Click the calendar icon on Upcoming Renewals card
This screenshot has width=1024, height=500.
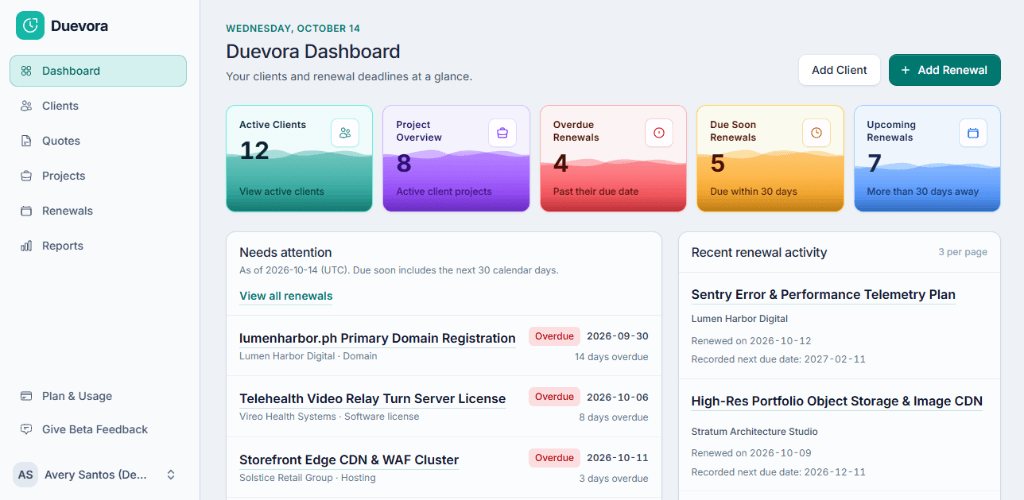[973, 133]
